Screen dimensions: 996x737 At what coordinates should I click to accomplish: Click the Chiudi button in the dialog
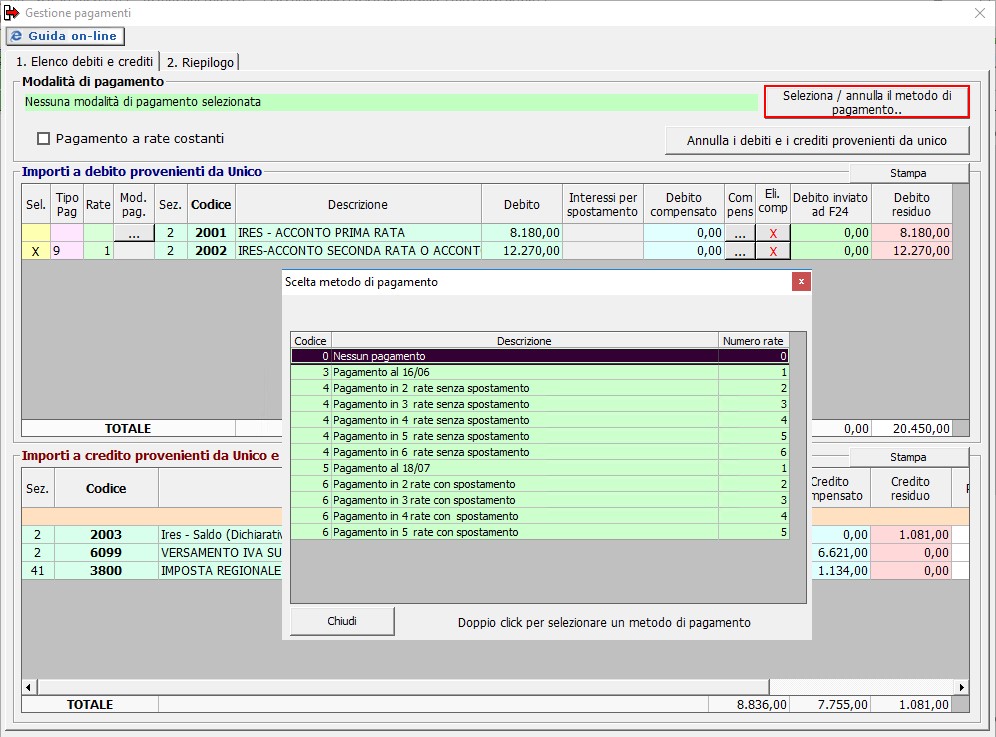tap(342, 621)
